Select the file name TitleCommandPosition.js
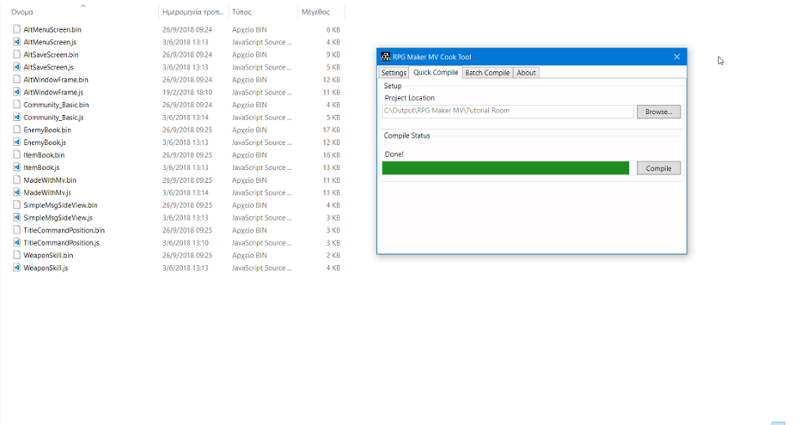This screenshot has width=800, height=425. (62, 243)
